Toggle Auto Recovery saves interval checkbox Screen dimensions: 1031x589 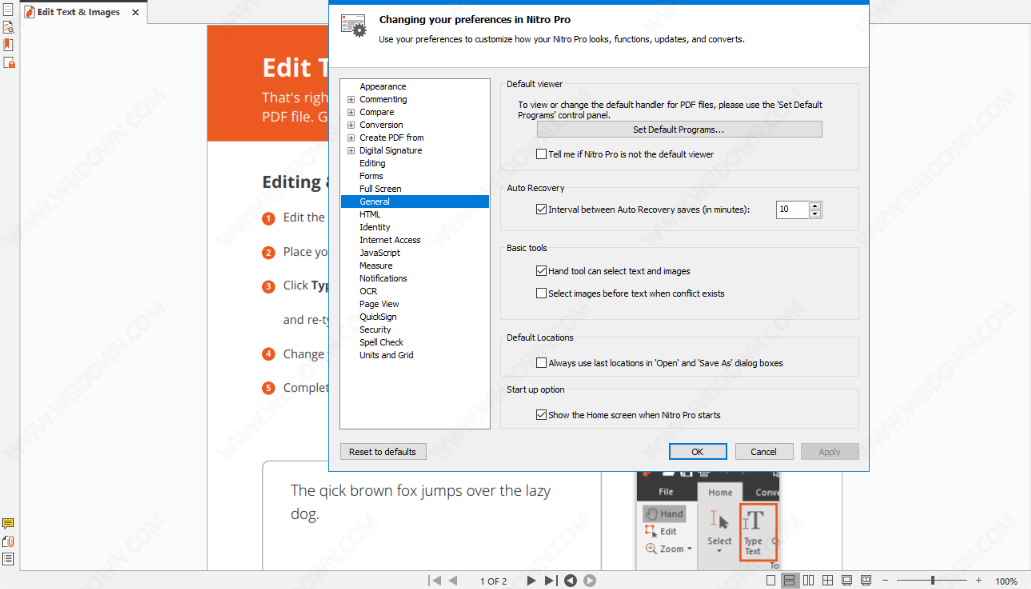click(541, 209)
